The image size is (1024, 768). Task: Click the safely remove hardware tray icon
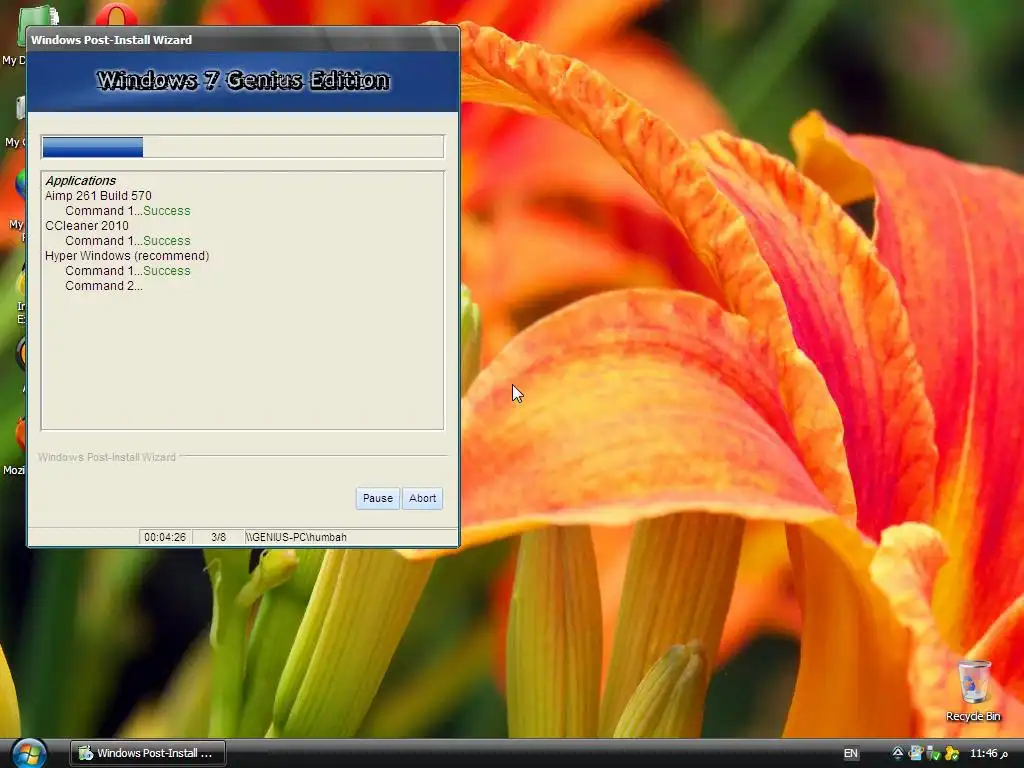pyautogui.click(x=933, y=754)
